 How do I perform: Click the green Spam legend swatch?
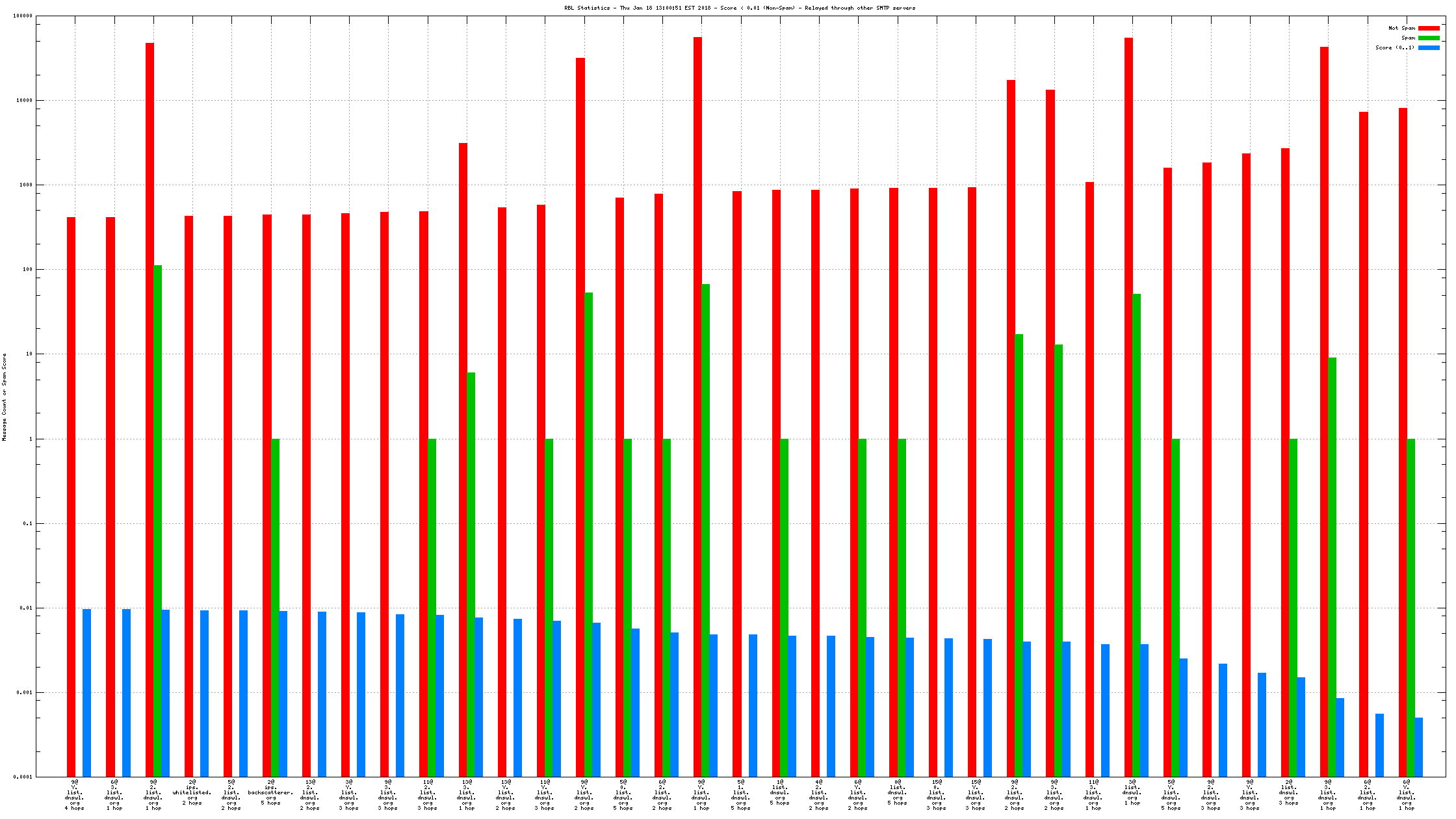click(x=1429, y=38)
